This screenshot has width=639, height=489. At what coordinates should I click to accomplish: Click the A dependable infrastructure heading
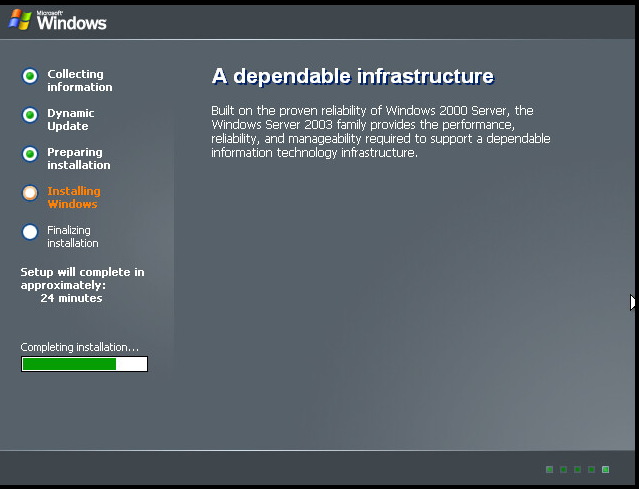coord(353,76)
